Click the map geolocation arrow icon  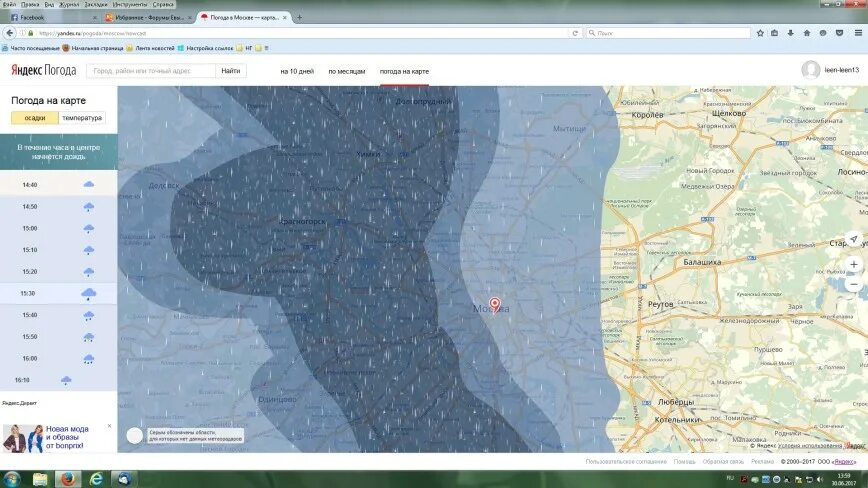tap(854, 239)
